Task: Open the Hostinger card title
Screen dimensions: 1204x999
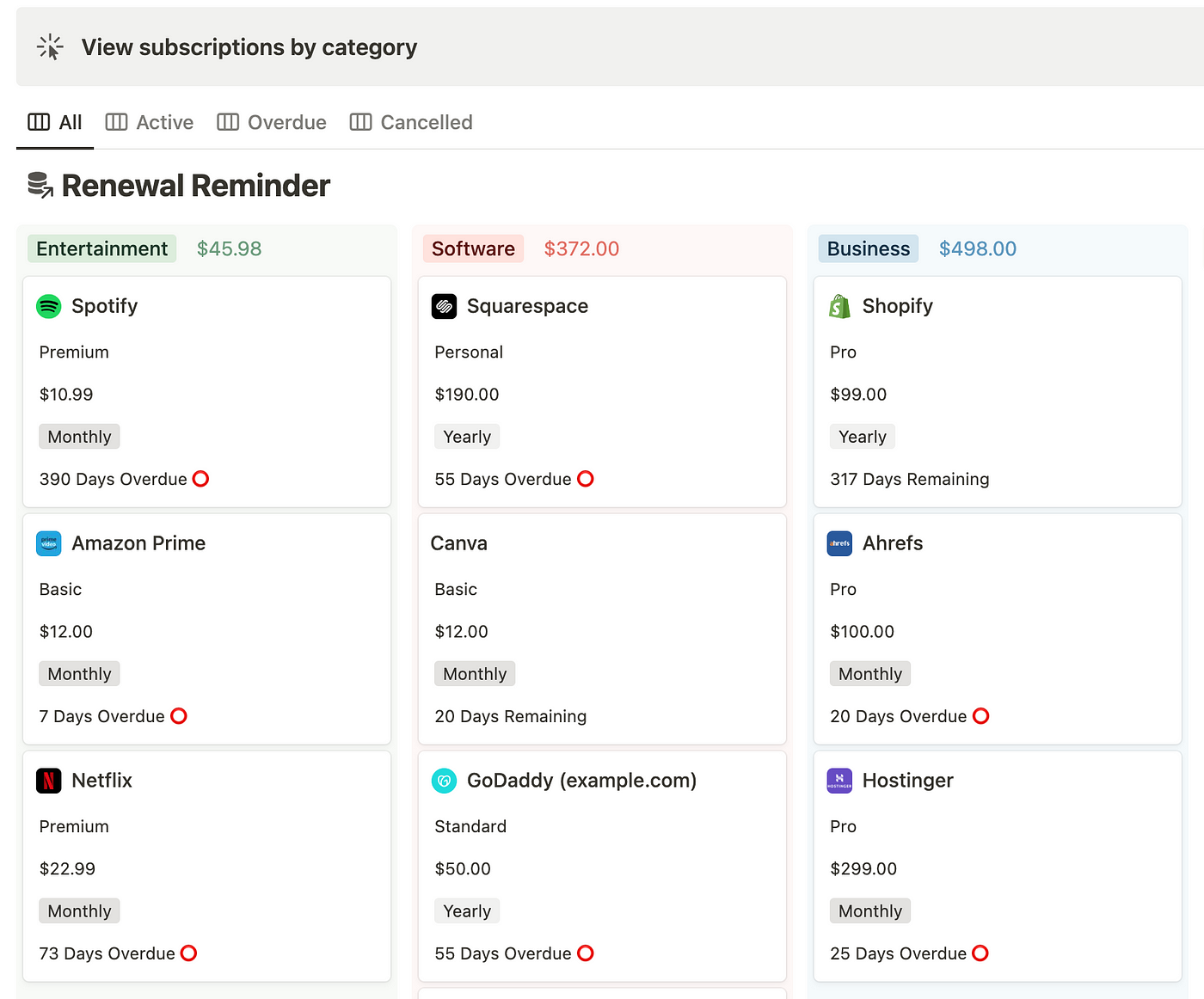Action: coord(908,781)
